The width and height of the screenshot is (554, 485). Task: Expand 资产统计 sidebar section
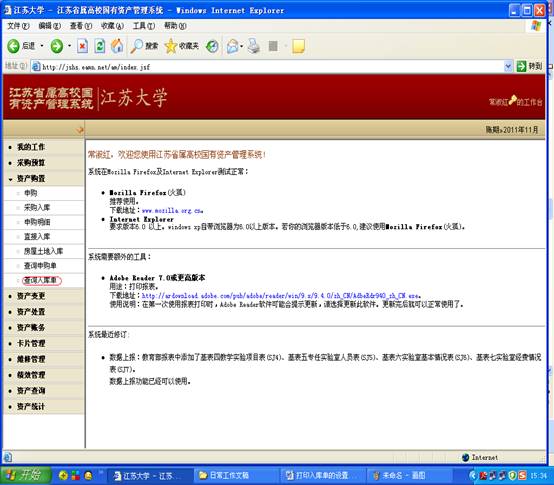[x=31, y=407]
